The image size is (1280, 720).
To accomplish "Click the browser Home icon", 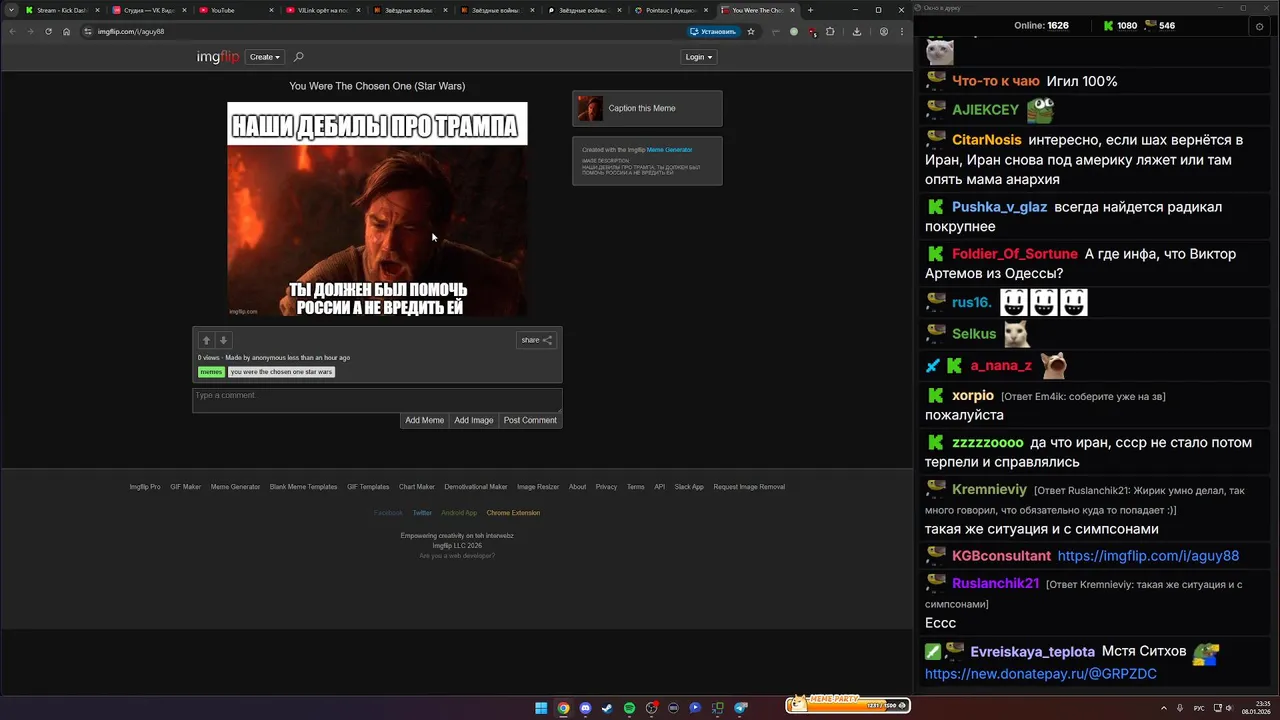I will (x=66, y=31).
